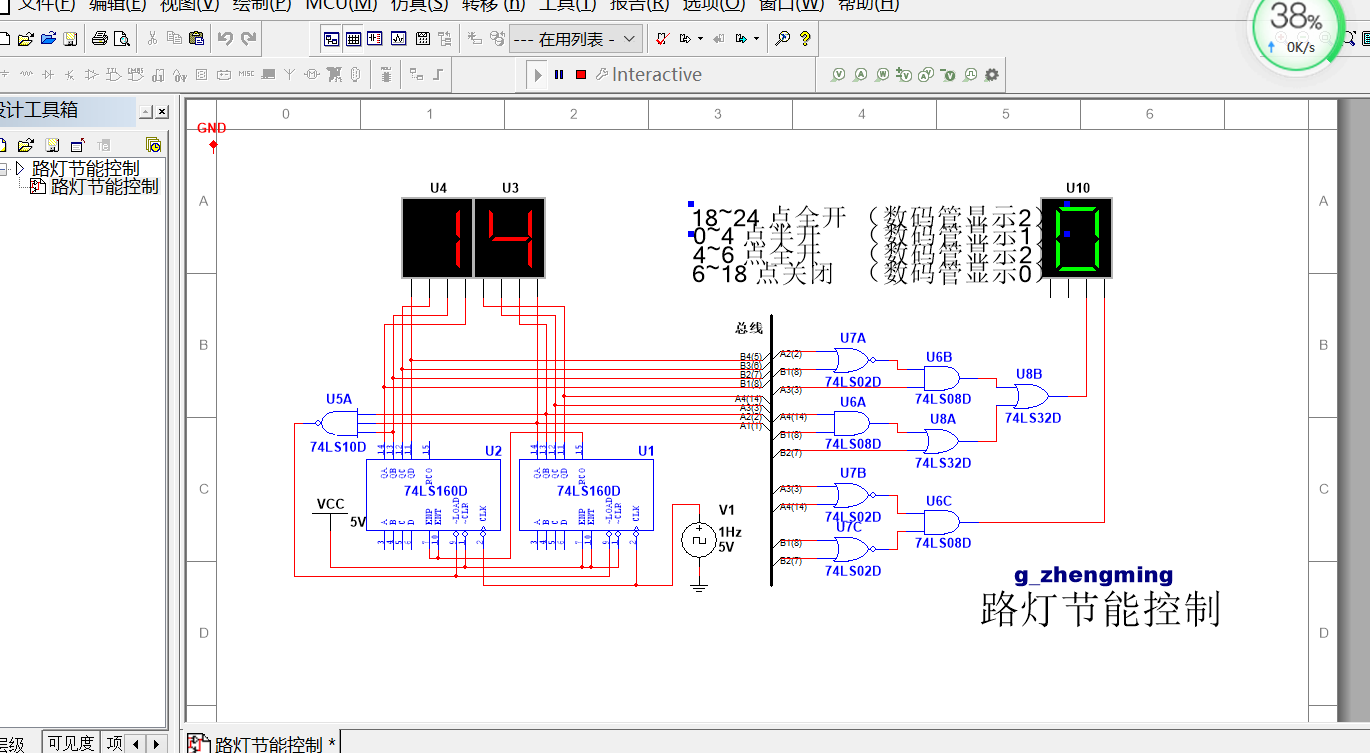1370x753 pixels.
Task: Click the find examples magnifier icon
Action: click(x=783, y=39)
